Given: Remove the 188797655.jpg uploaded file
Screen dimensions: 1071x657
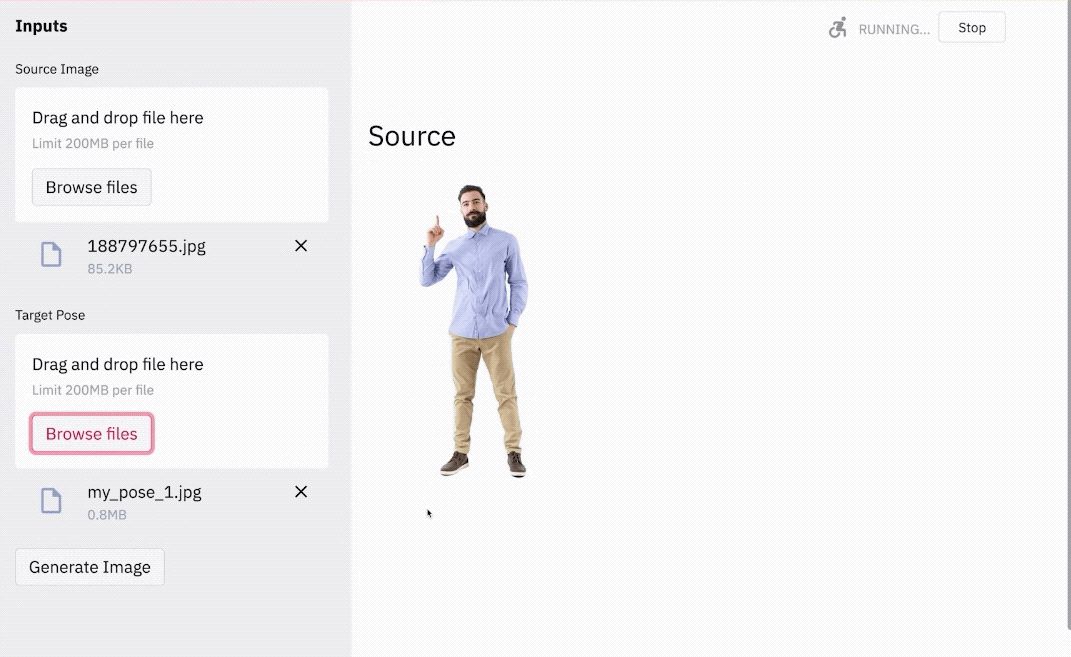Looking at the screenshot, I should [x=301, y=246].
